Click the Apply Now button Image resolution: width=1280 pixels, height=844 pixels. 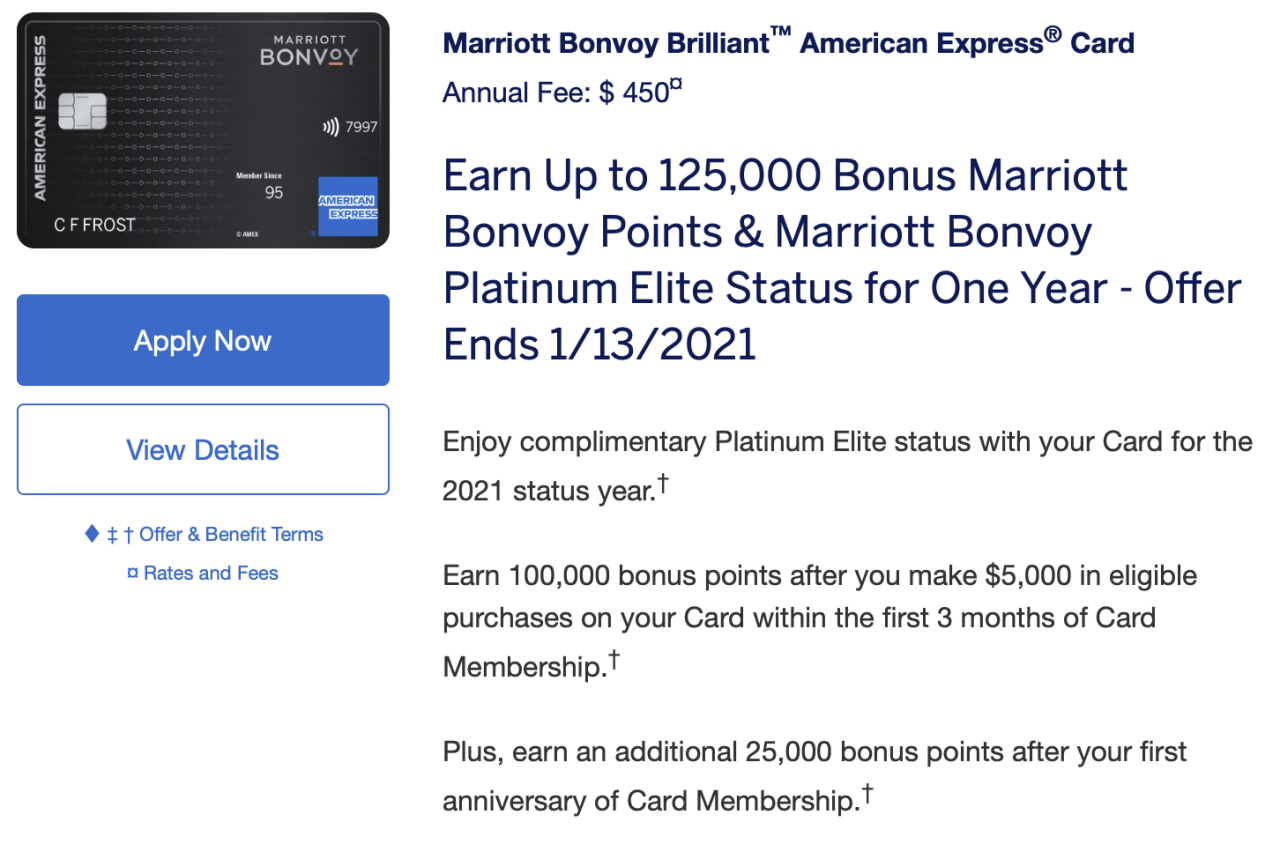[202, 340]
